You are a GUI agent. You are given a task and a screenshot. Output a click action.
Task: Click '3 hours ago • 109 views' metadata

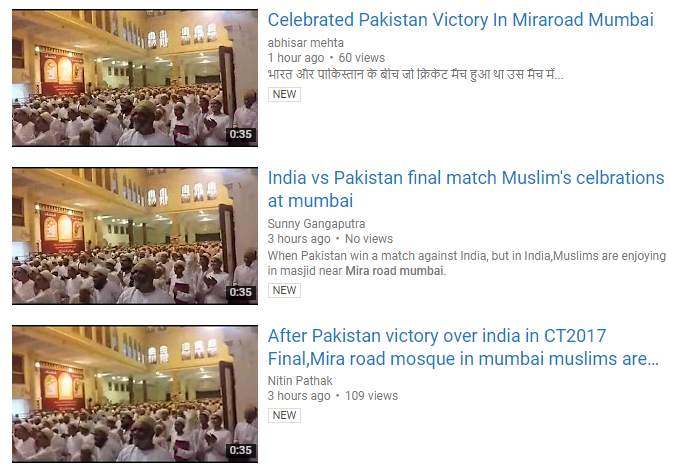[x=332, y=396]
